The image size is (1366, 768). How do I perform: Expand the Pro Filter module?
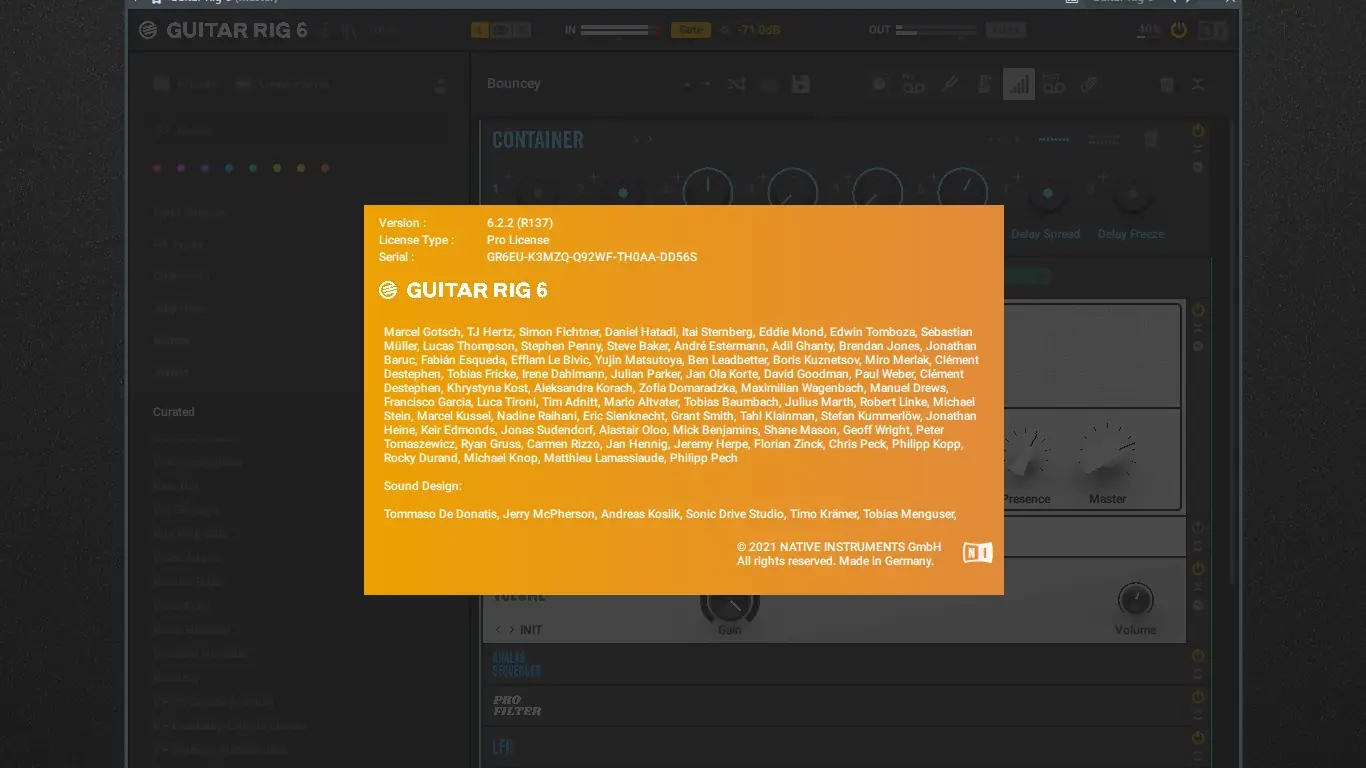(1198, 714)
